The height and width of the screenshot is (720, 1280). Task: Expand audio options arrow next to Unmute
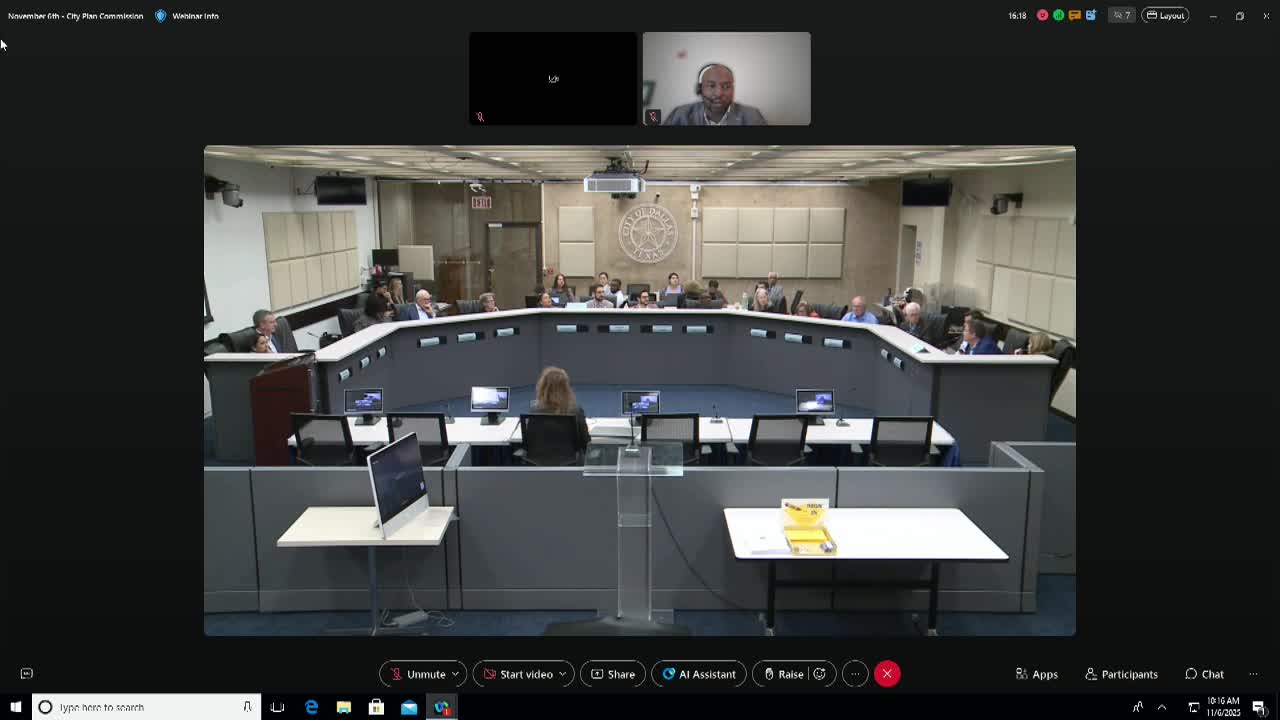[456, 674]
